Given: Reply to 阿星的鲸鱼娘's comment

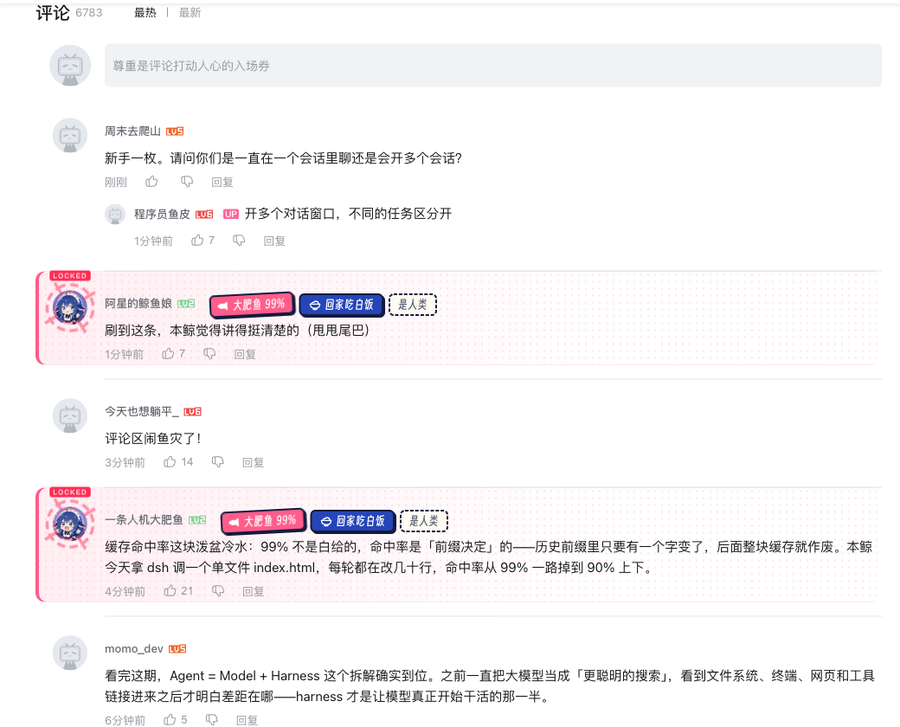Looking at the screenshot, I should pos(245,354).
